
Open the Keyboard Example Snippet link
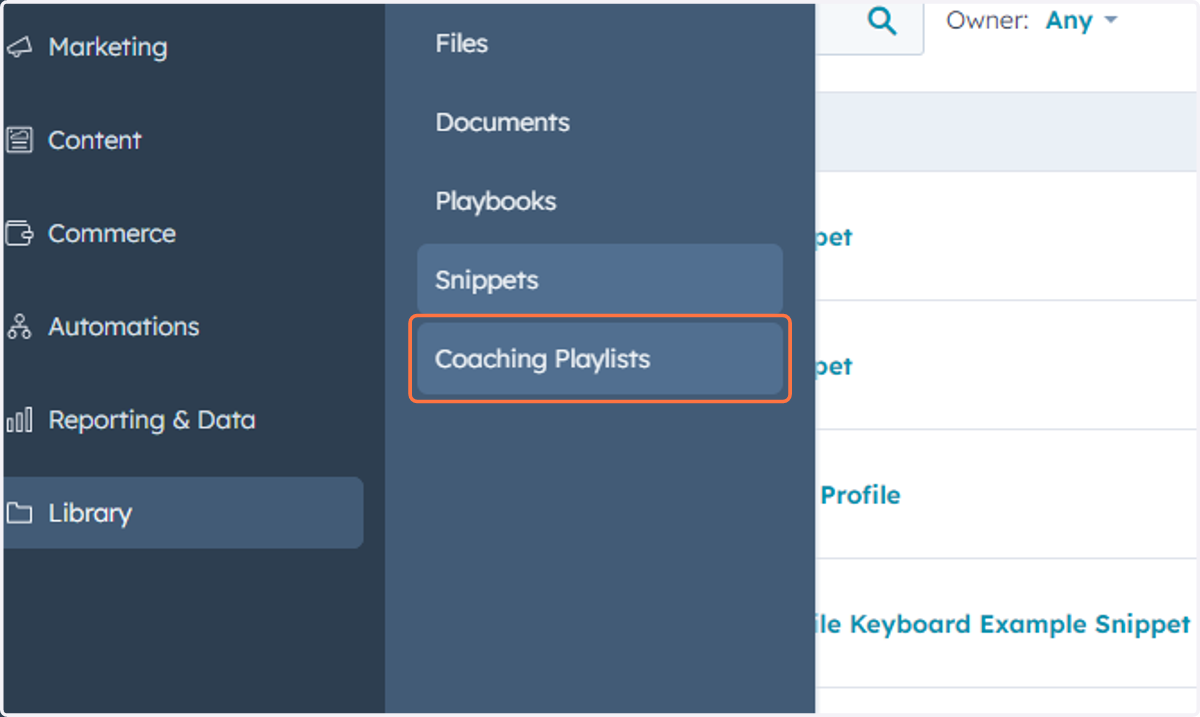click(1005, 625)
